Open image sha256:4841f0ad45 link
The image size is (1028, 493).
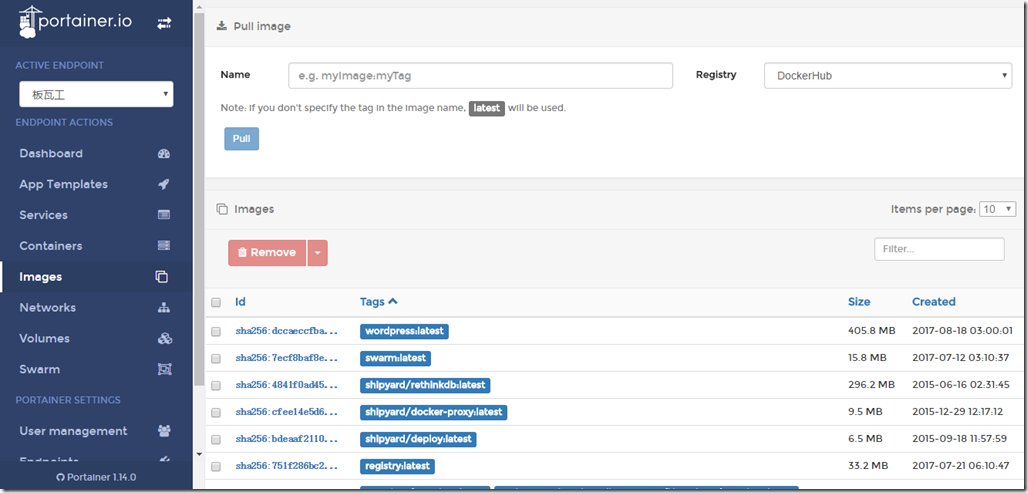point(287,385)
